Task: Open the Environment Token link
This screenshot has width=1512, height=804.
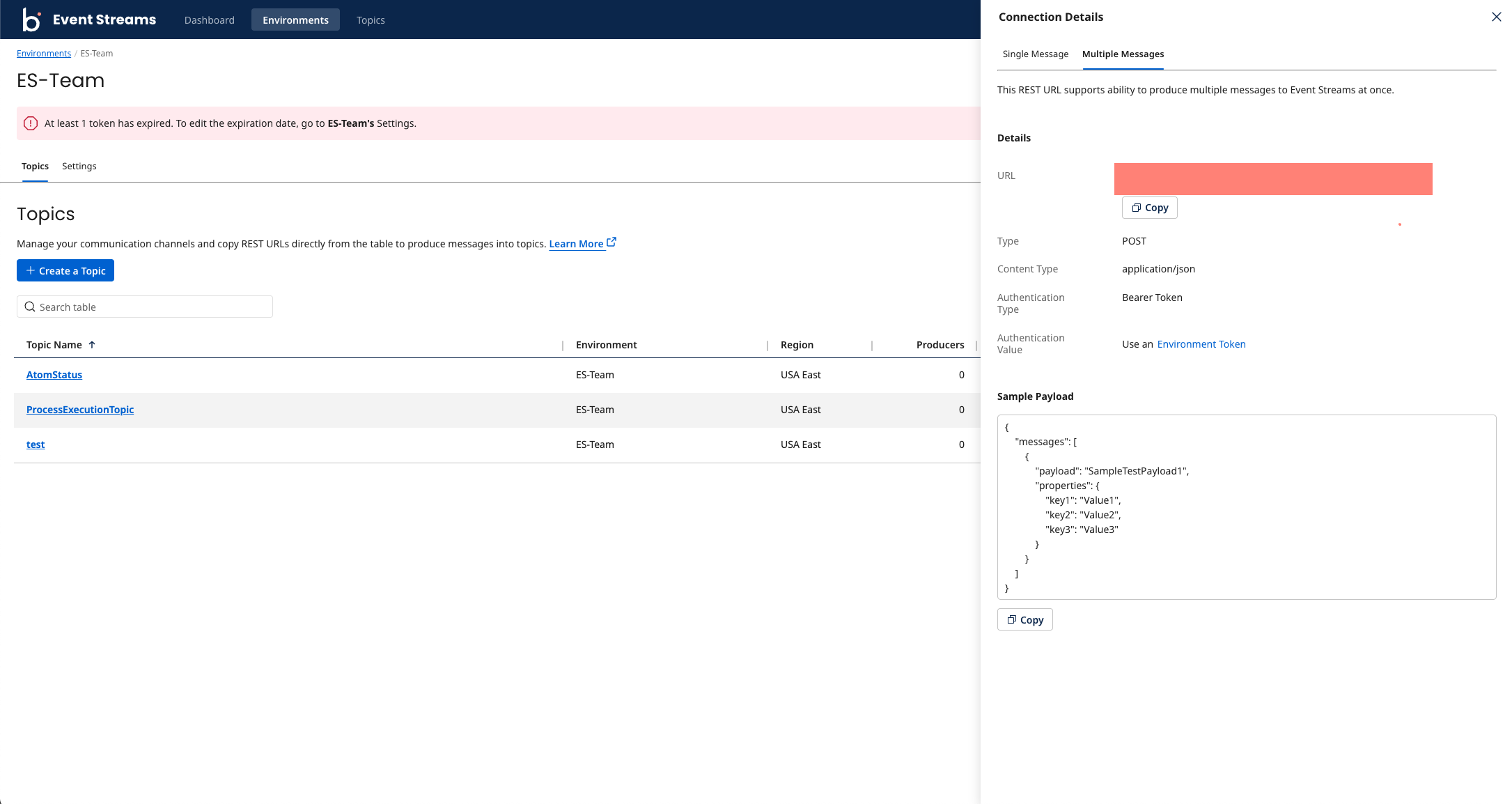Action: point(1201,344)
